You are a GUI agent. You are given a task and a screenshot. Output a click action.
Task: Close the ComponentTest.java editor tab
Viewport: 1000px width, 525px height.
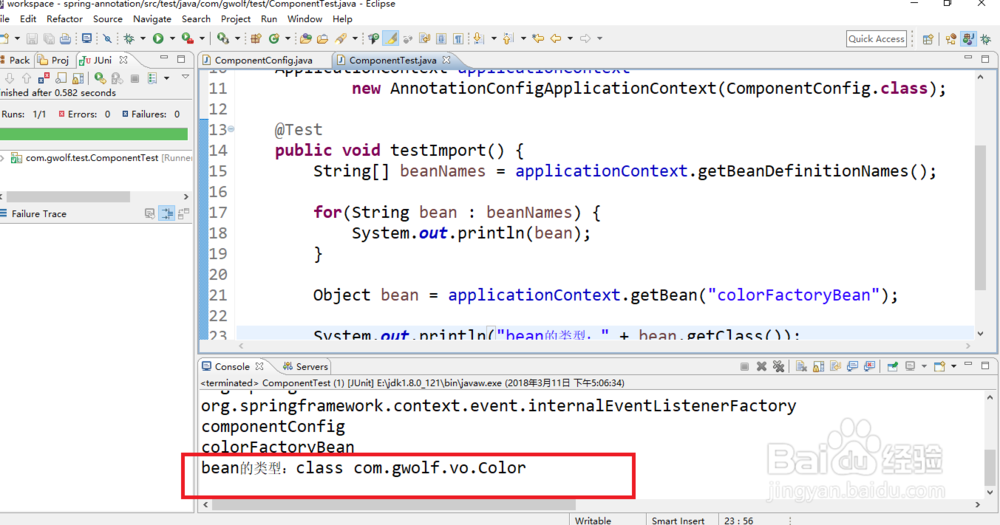click(446, 60)
